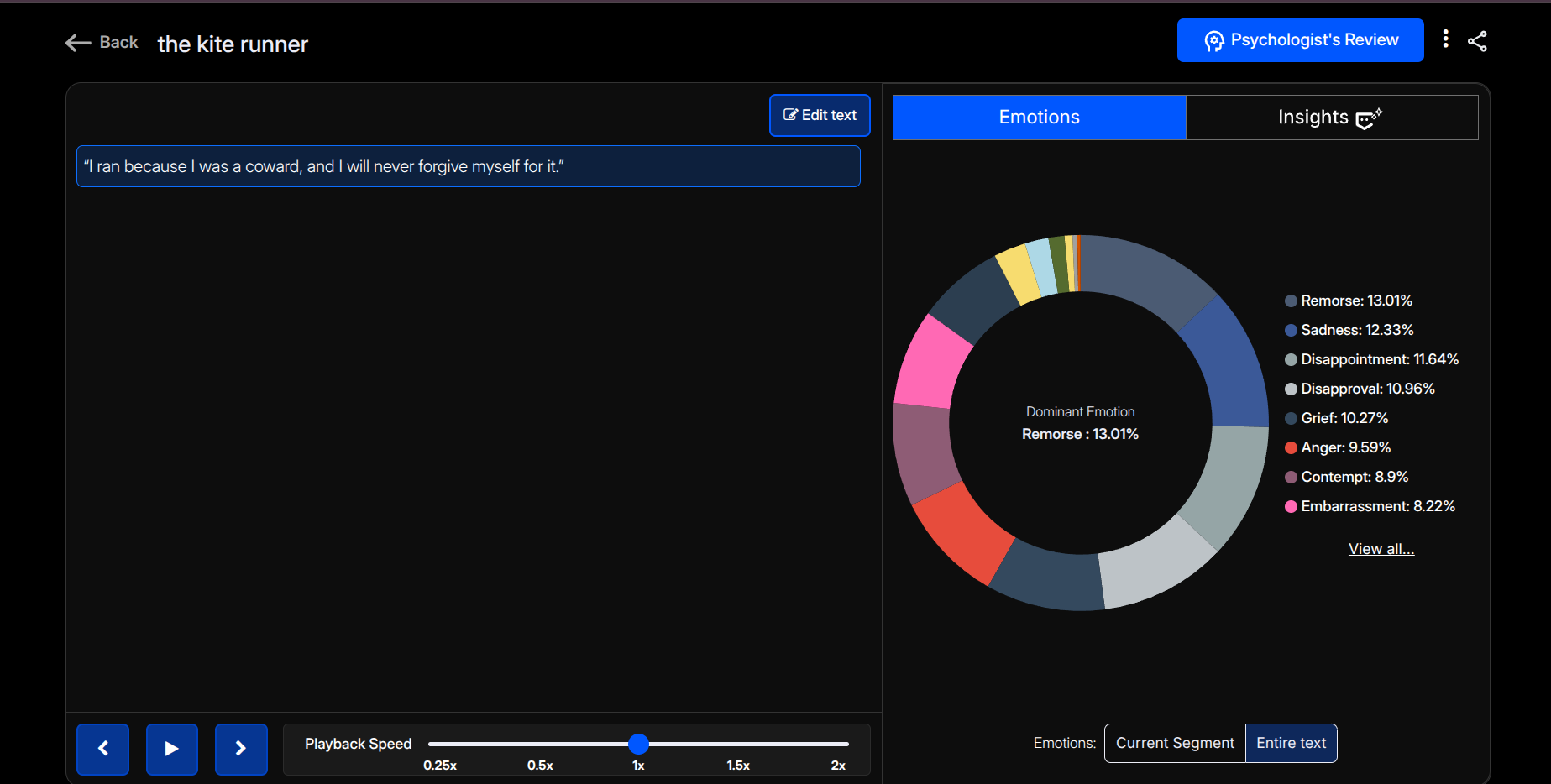Open the three-dot more options menu
Viewport: 1551px width, 784px height.
(x=1445, y=39)
